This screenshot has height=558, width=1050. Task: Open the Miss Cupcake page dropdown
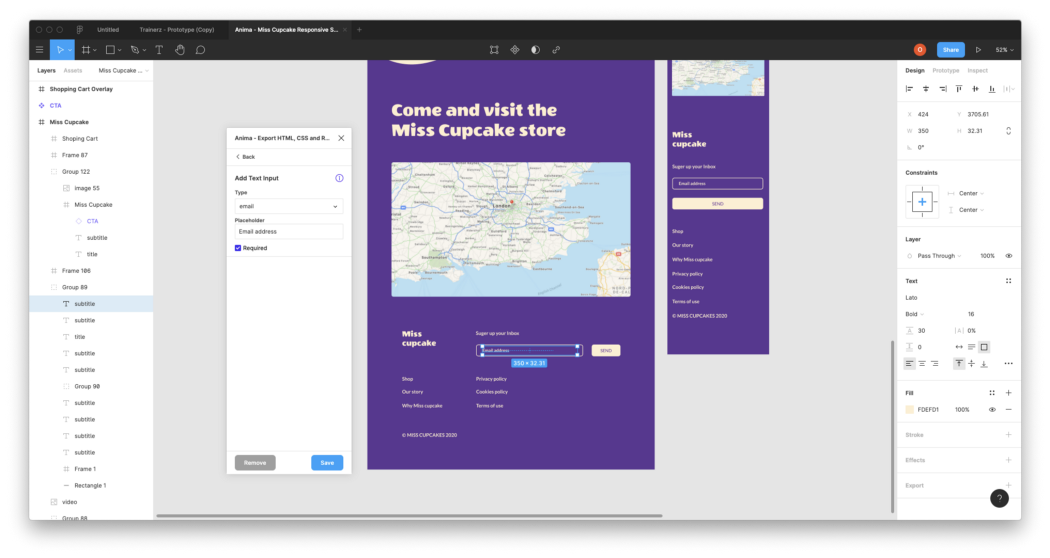pyautogui.click(x=123, y=70)
